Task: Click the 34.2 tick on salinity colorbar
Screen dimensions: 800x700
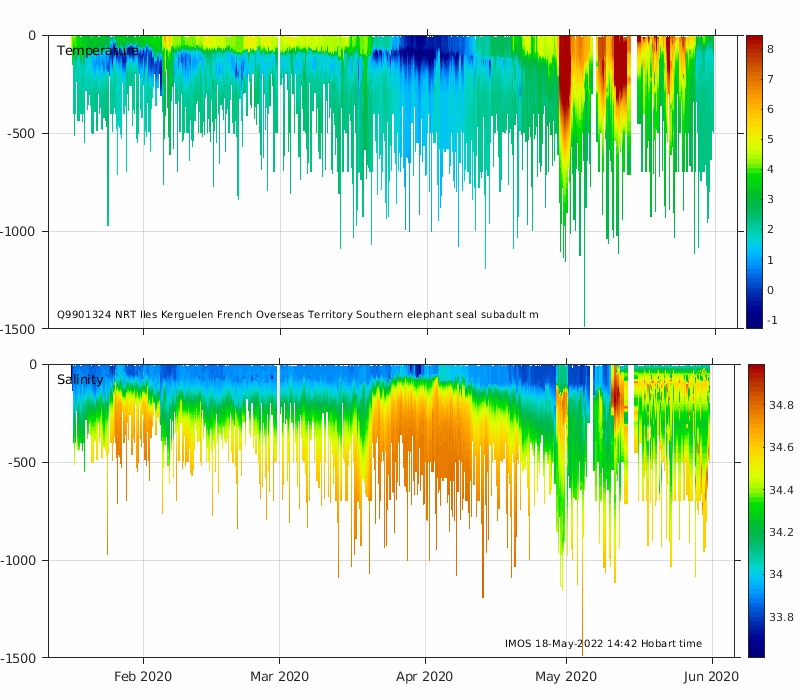Action: pos(781,532)
